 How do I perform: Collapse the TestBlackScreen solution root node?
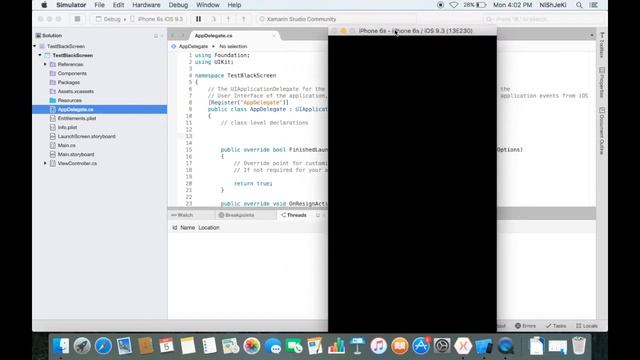point(35,46)
